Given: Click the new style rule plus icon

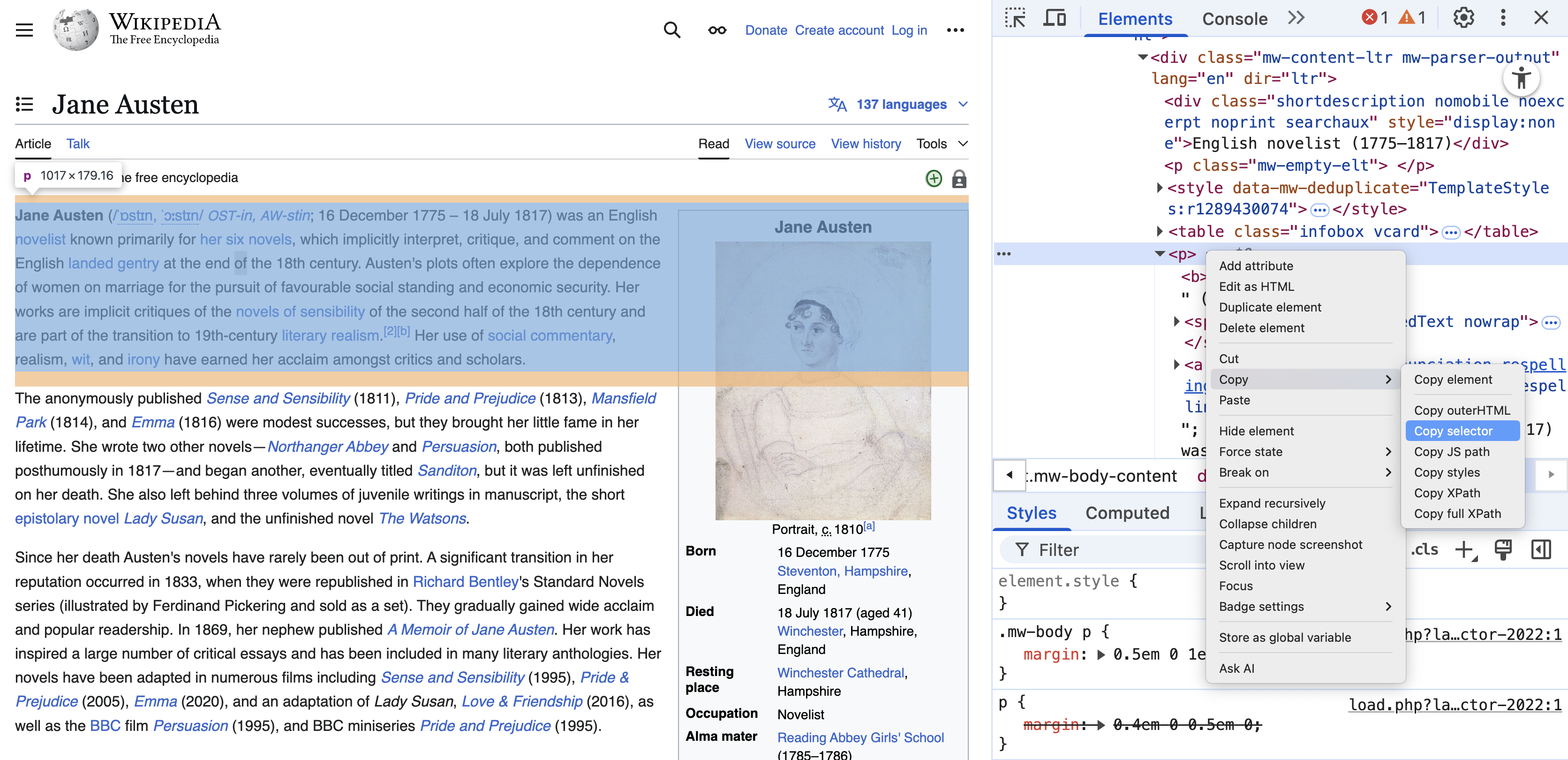Looking at the screenshot, I should click(x=1464, y=549).
